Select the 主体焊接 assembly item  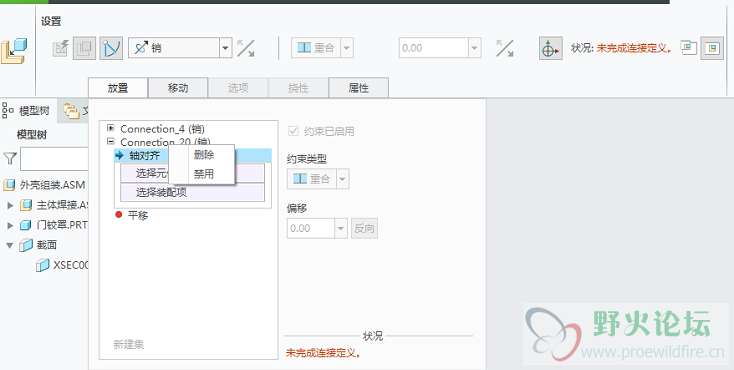[63, 205]
